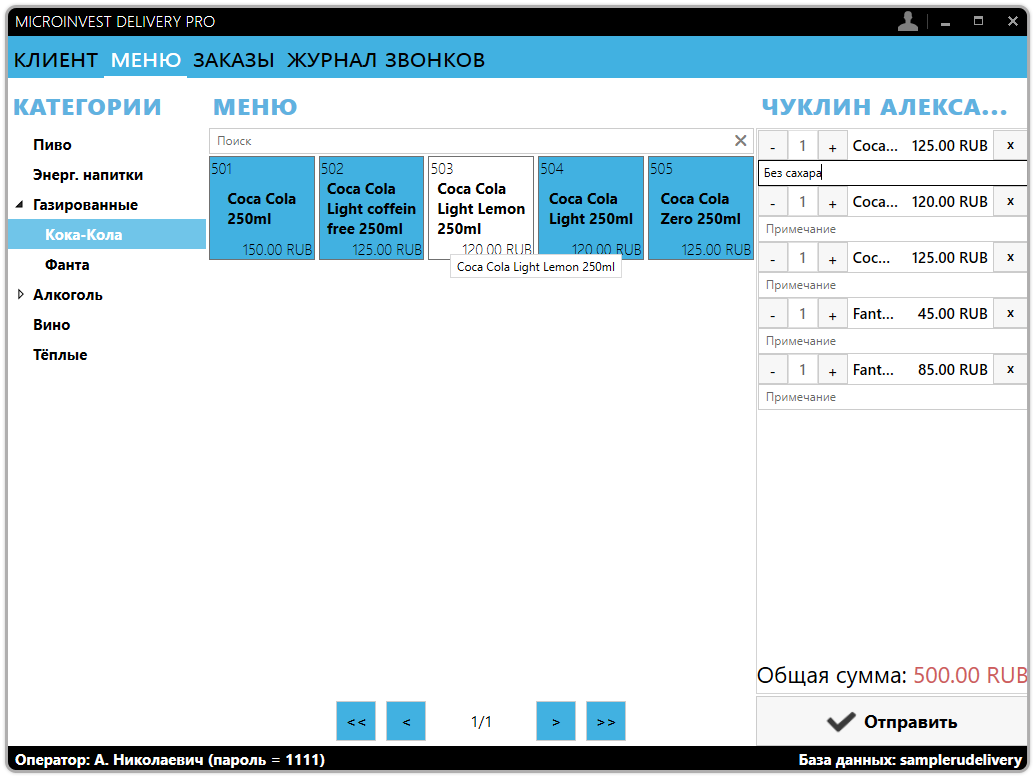Image resolution: width=1035 pixels, height=778 pixels.
Task: Select the МЕНЮ tab
Action: coord(146,60)
